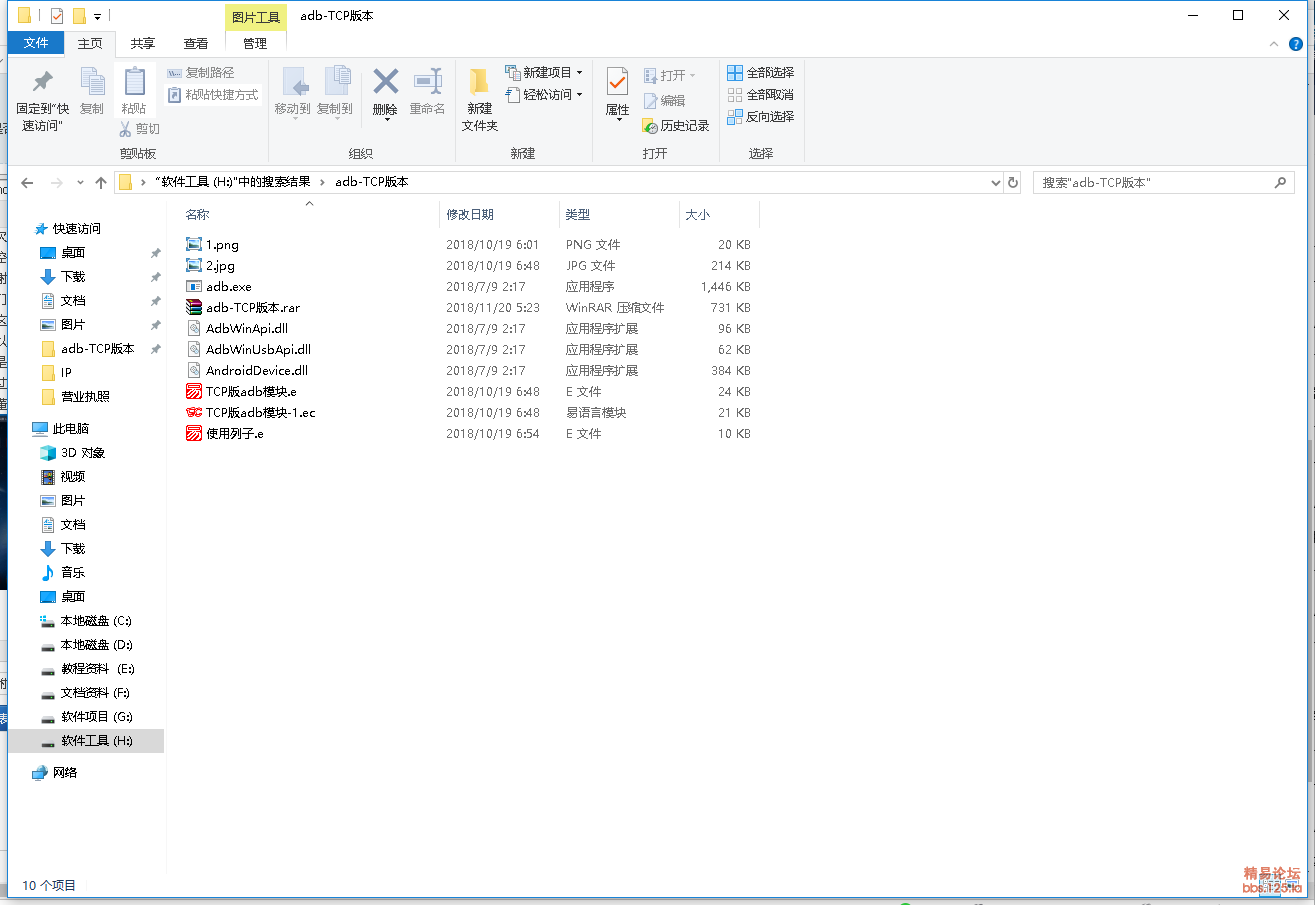Viewport: 1315px width, 905px height.
Task: Click the Refresh button beside address bar
Action: 1013,183
